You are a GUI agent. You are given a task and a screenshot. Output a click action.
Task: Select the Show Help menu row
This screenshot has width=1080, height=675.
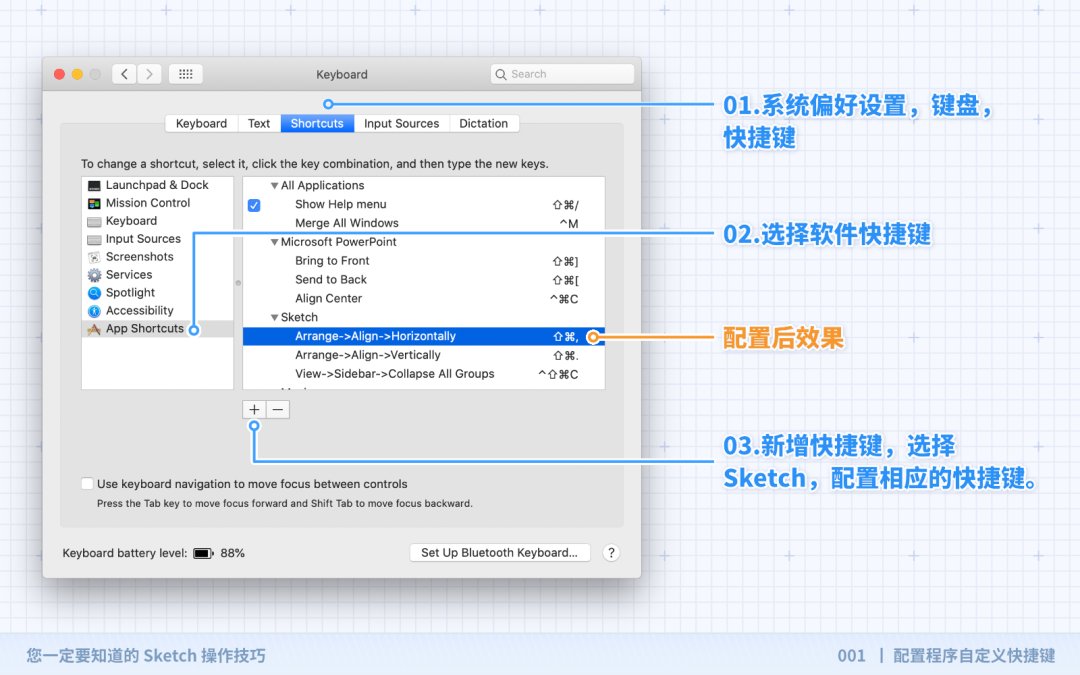pos(424,205)
